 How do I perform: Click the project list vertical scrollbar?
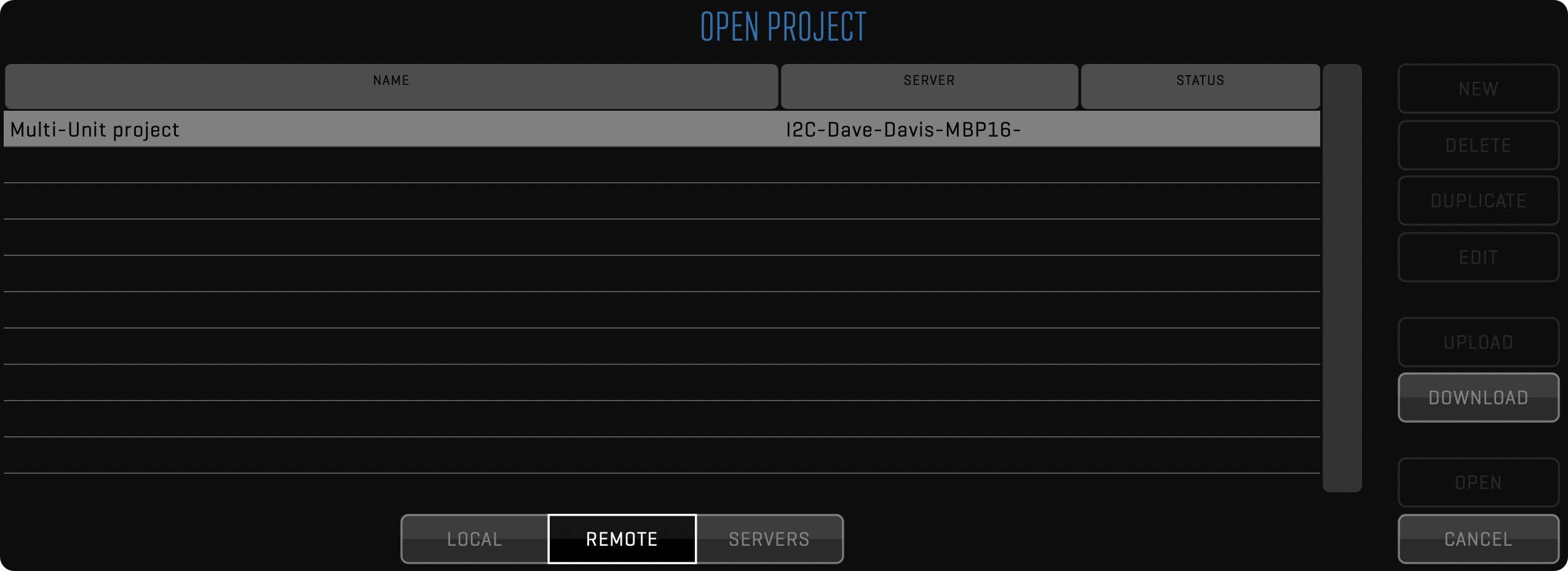pyautogui.click(x=1342, y=277)
